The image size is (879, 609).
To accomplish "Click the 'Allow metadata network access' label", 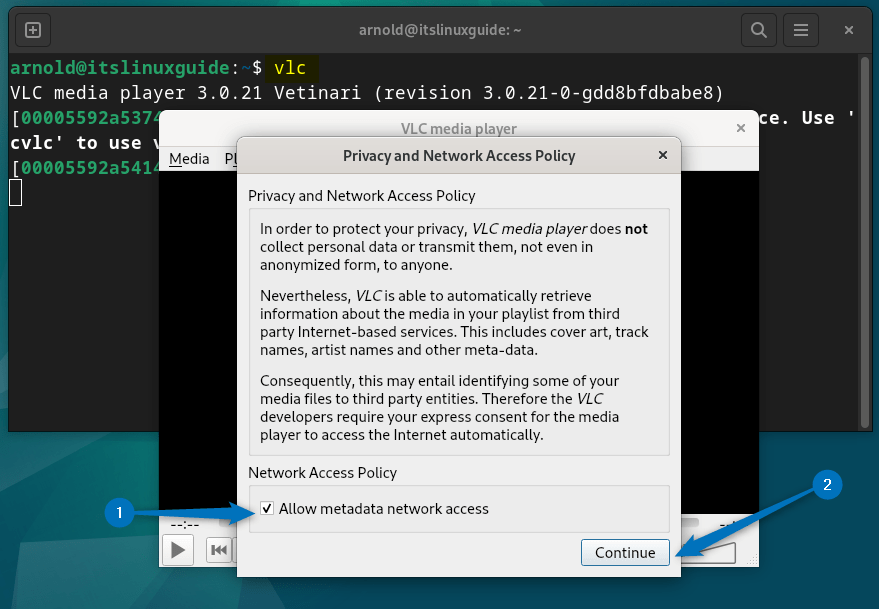I will coord(384,509).
